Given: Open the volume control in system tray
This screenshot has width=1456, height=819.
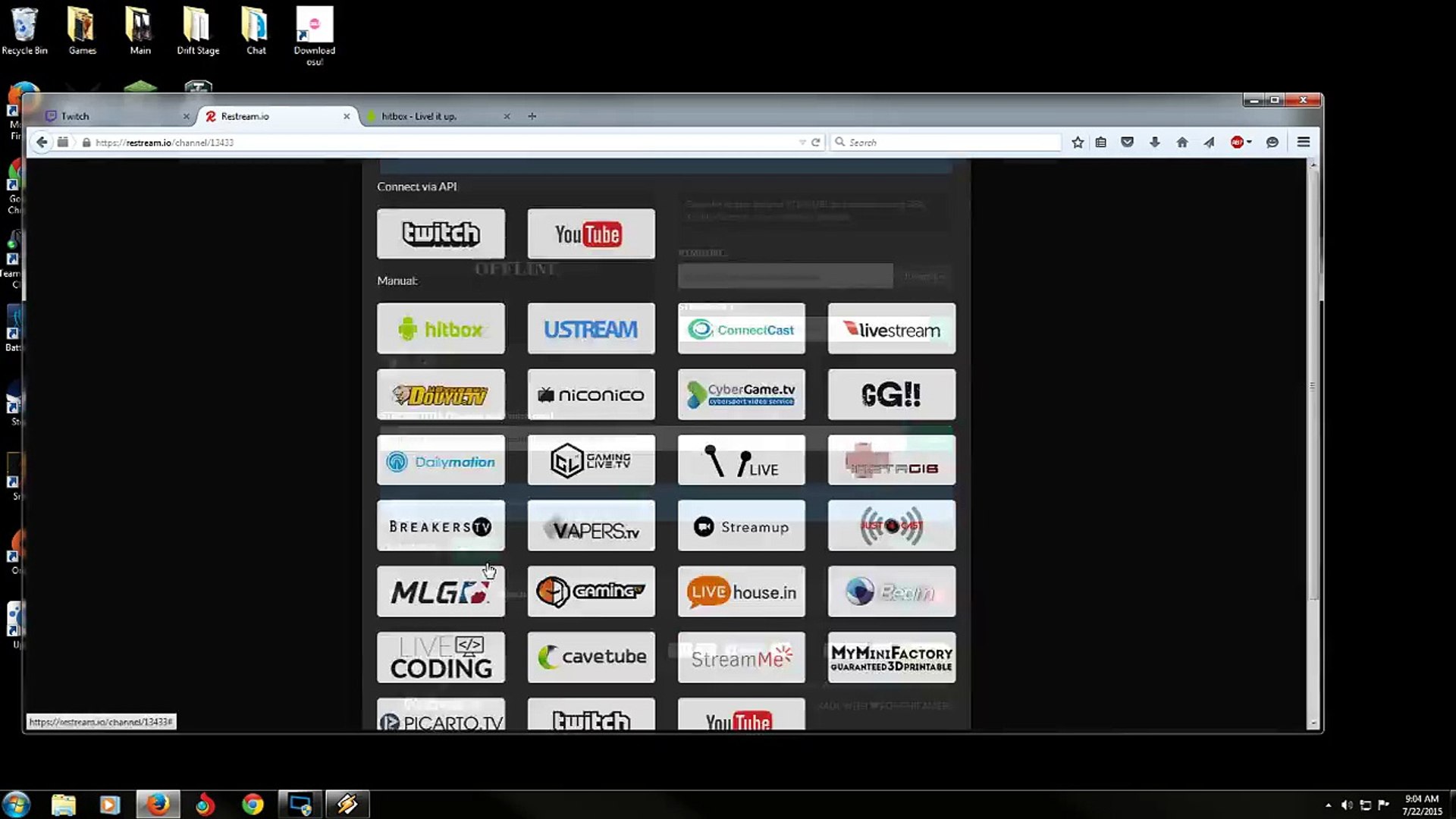Looking at the screenshot, I should 1347,805.
